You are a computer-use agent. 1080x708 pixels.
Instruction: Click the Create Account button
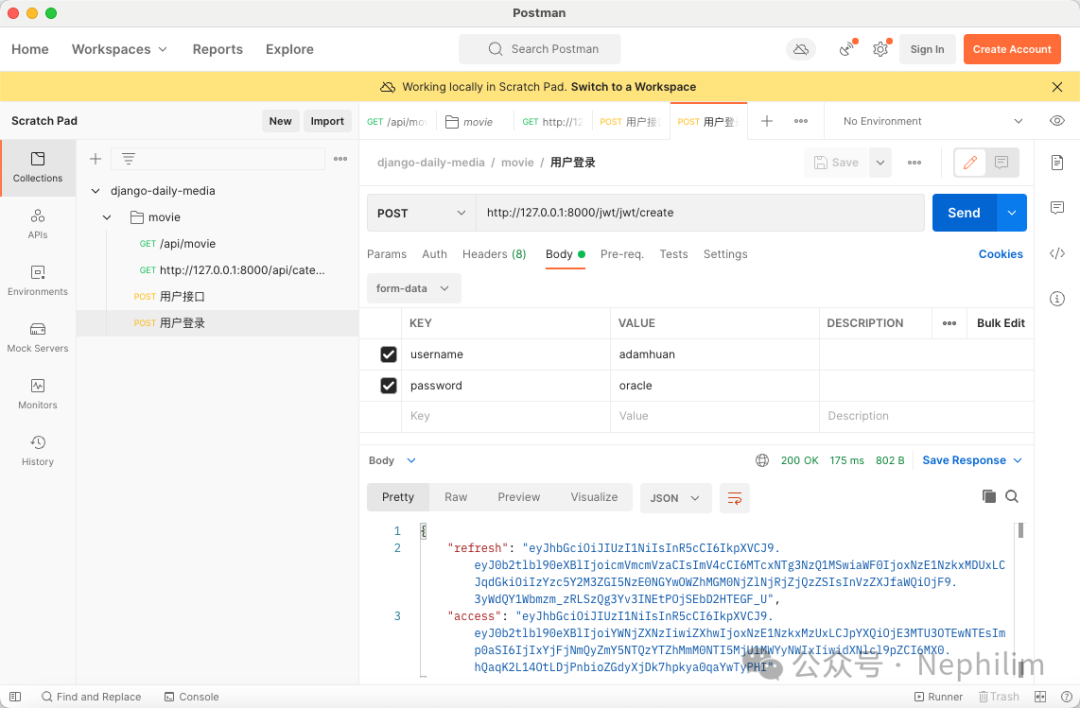click(x=1011, y=49)
